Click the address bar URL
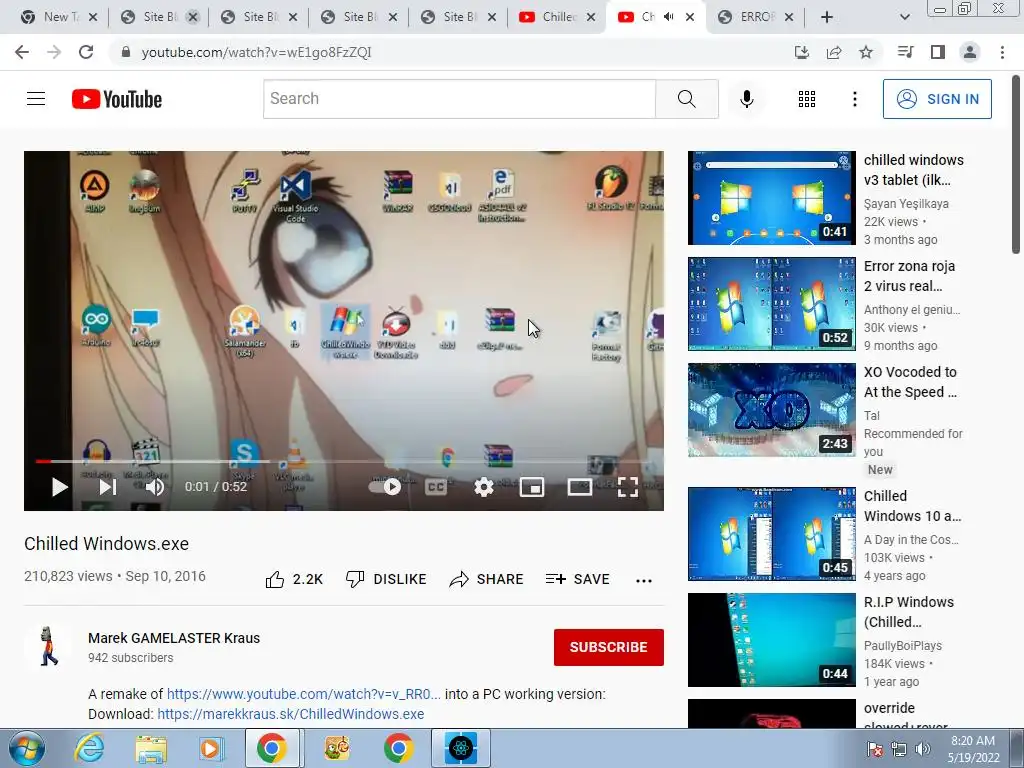The height and width of the screenshot is (768, 1024). point(256,52)
